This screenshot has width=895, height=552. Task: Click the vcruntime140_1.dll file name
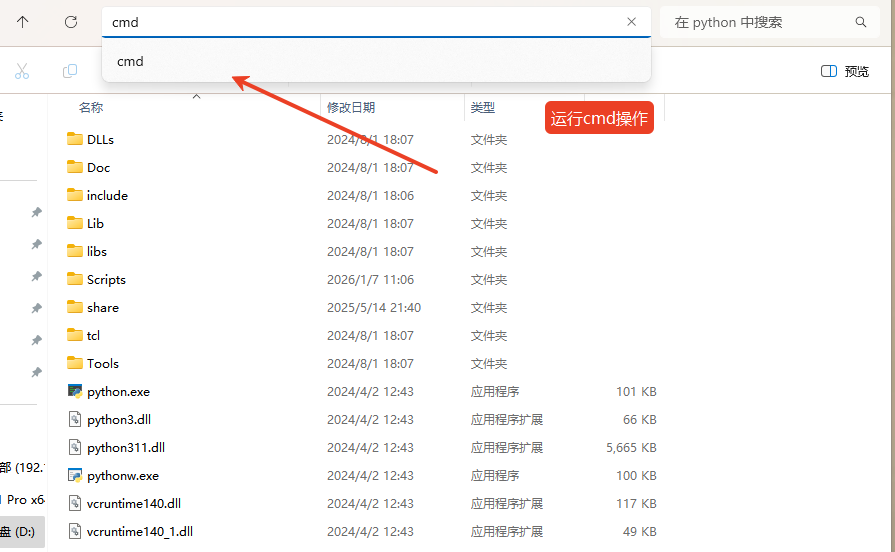(x=140, y=531)
